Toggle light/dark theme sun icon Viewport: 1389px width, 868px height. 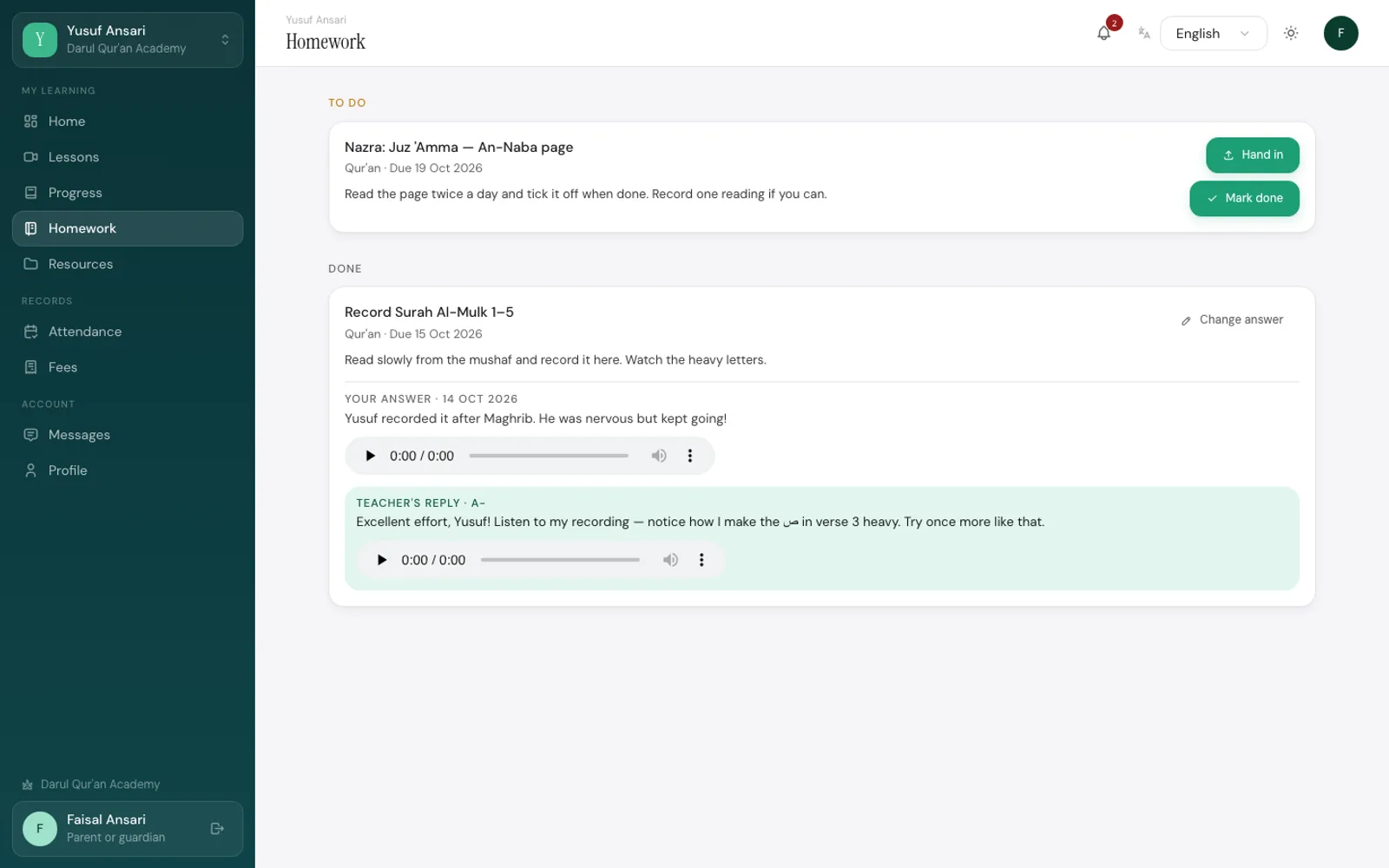tap(1291, 34)
